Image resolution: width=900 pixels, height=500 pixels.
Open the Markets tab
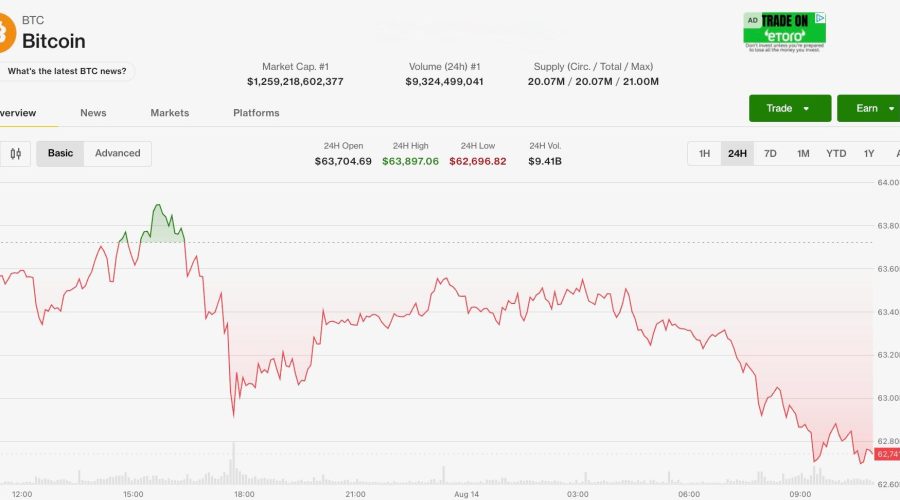coord(169,113)
